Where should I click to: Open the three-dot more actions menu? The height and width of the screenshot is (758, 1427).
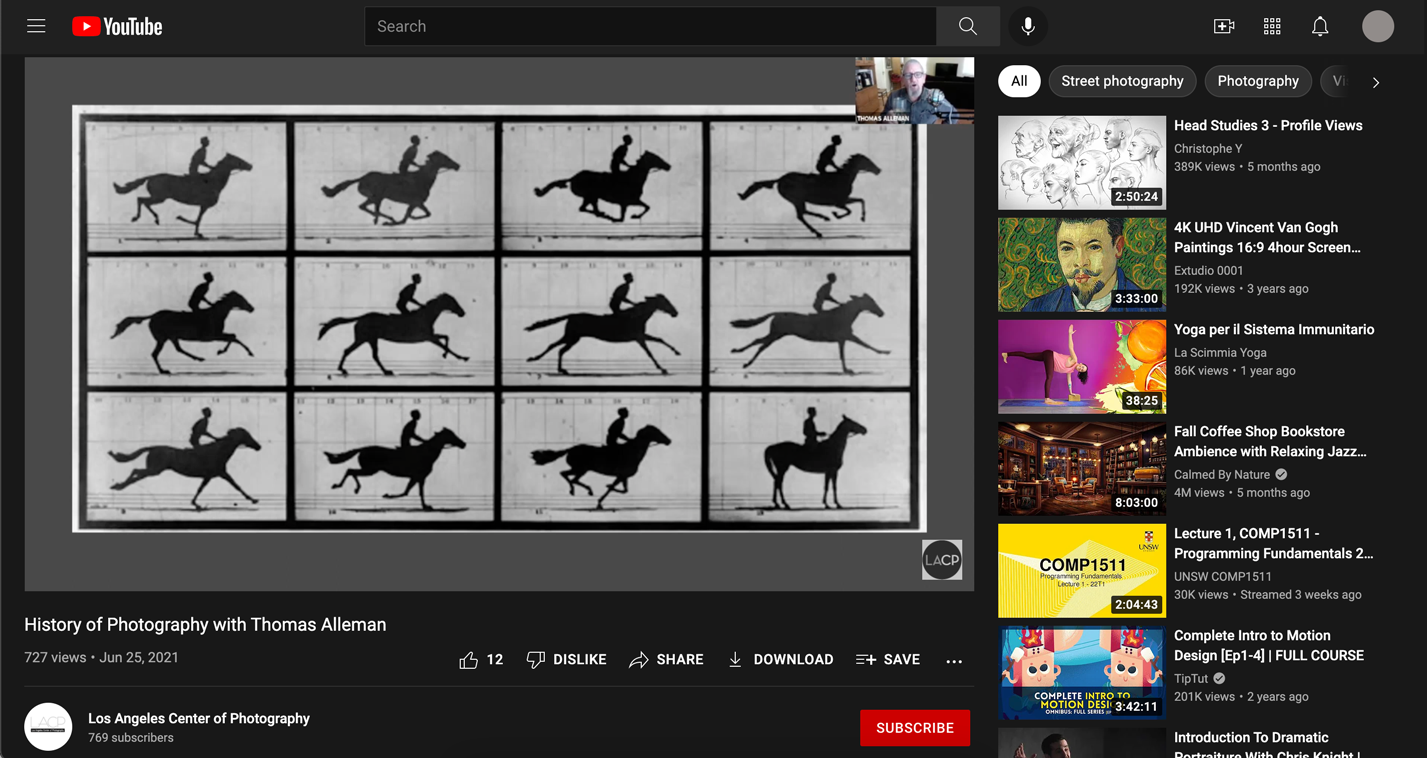954,661
